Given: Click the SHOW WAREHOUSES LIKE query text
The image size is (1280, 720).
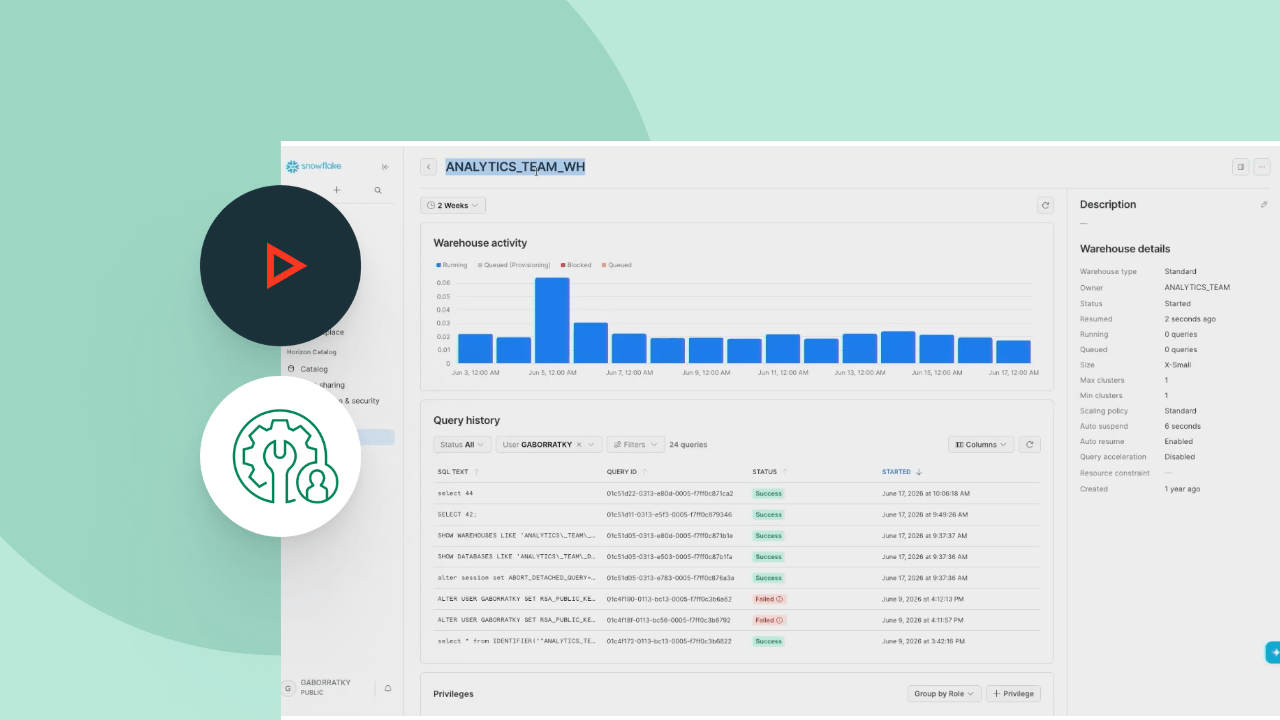Looking at the screenshot, I should pyautogui.click(x=517, y=535).
